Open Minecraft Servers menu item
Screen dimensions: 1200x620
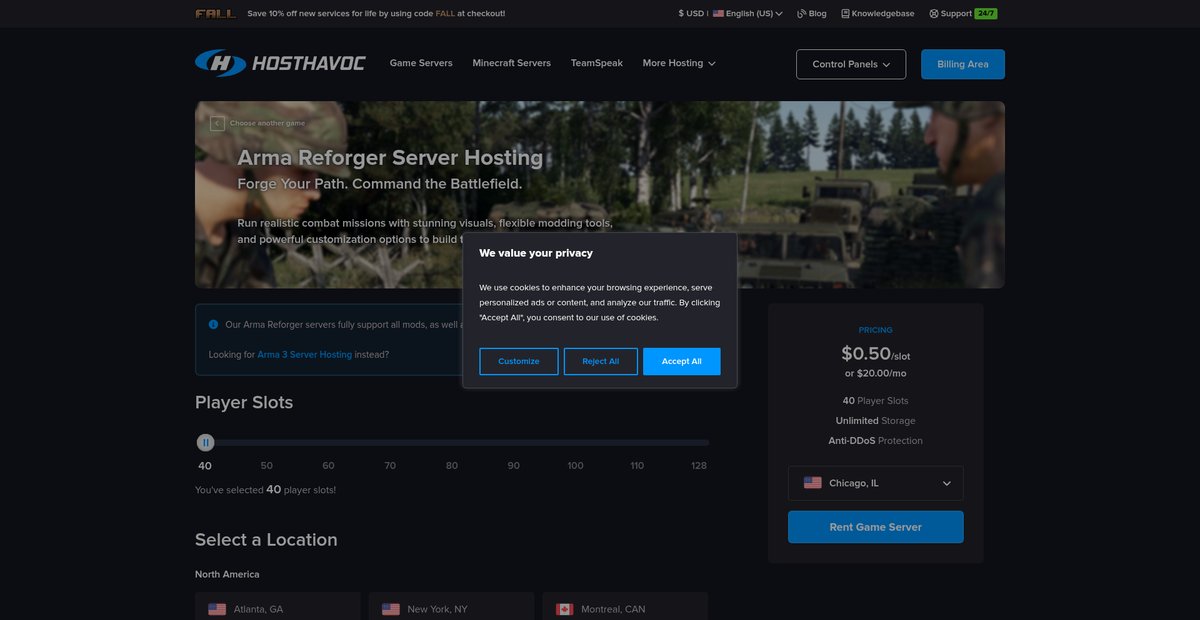pos(511,63)
